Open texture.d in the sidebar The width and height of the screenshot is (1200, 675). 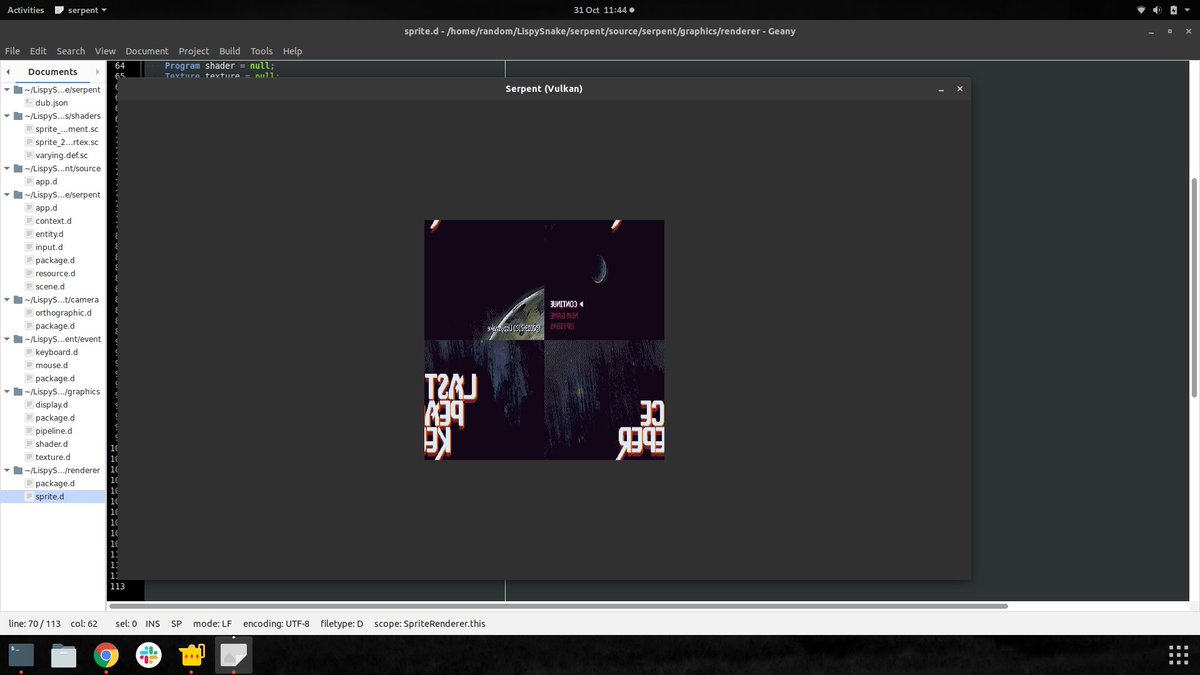tap(52, 457)
